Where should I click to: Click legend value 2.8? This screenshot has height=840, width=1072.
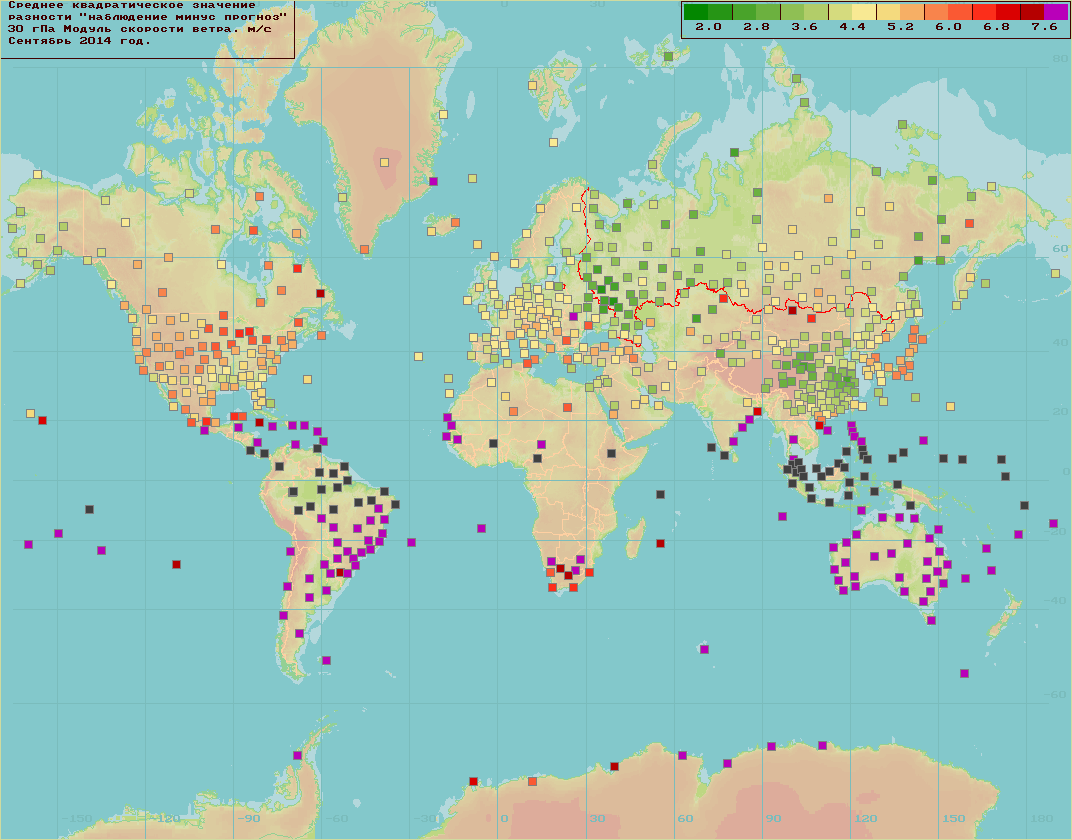756,27
